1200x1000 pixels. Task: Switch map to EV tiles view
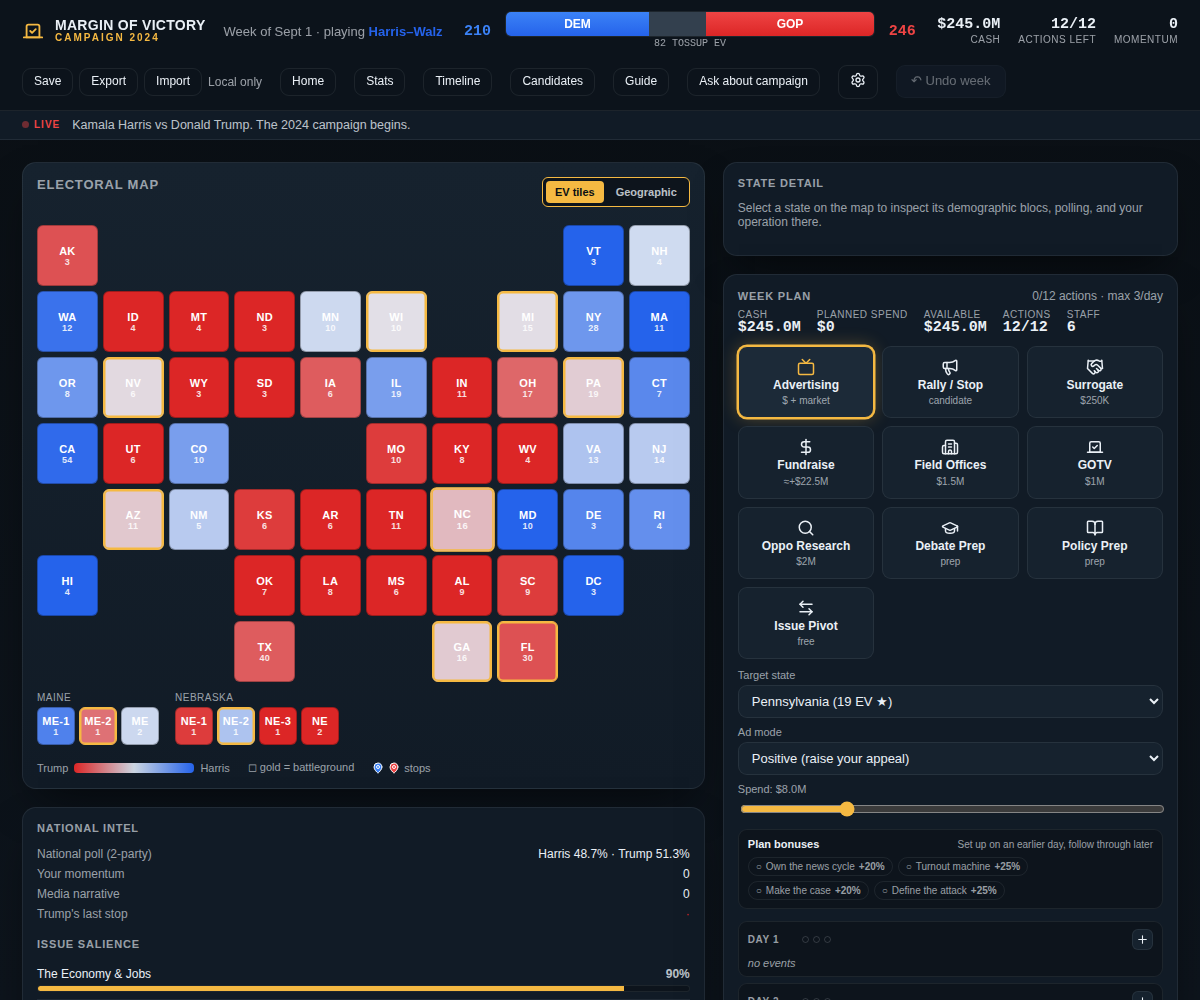(575, 192)
